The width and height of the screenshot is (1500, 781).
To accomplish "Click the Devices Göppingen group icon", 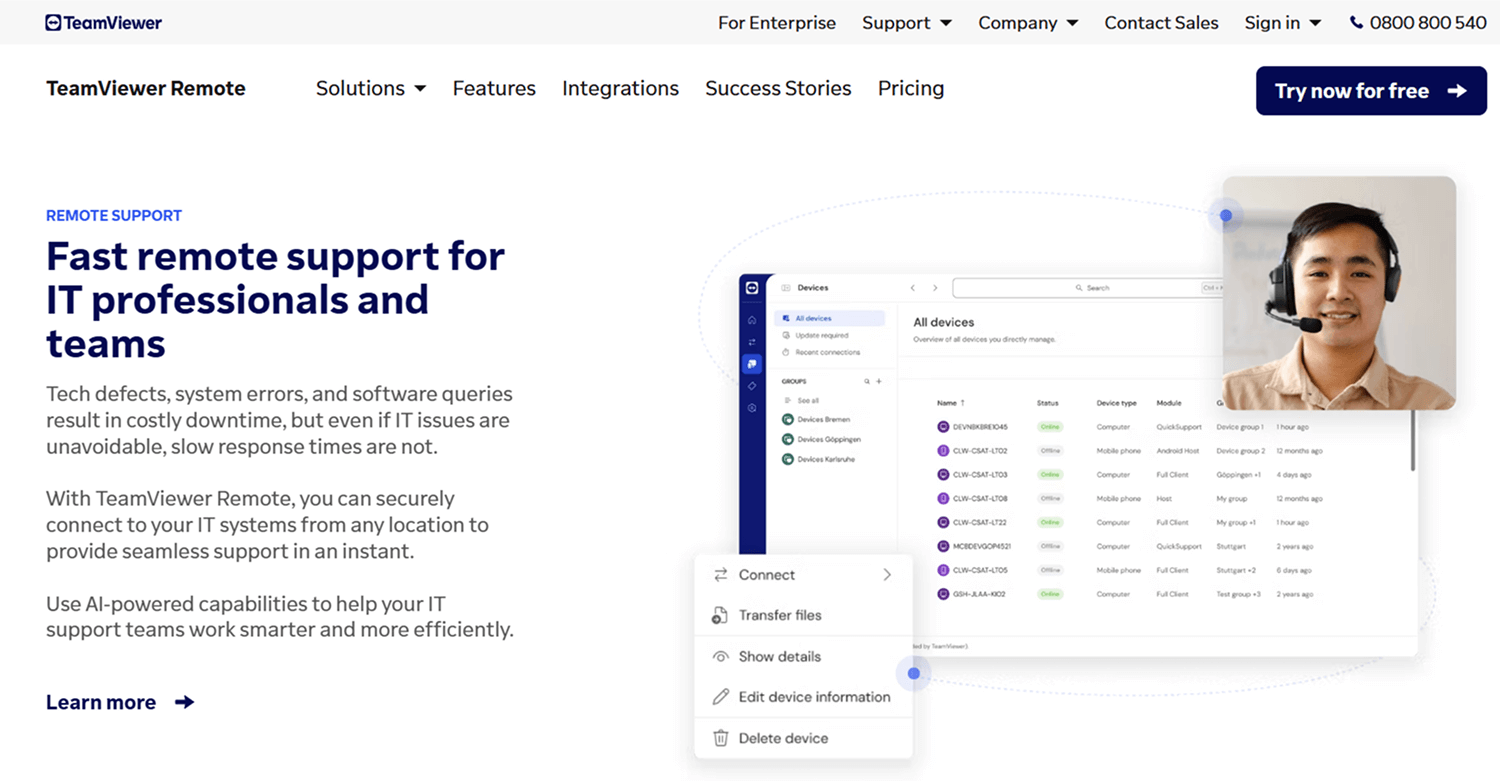I will [788, 439].
